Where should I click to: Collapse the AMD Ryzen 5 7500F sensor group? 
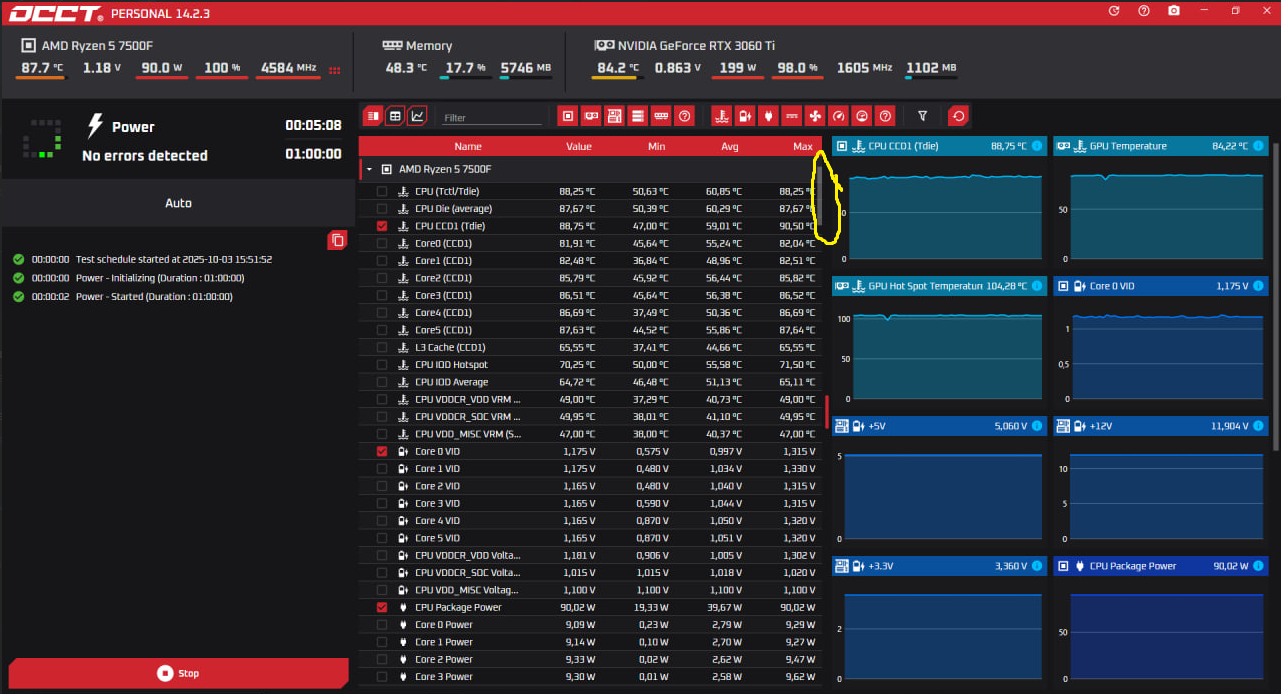pos(370,170)
